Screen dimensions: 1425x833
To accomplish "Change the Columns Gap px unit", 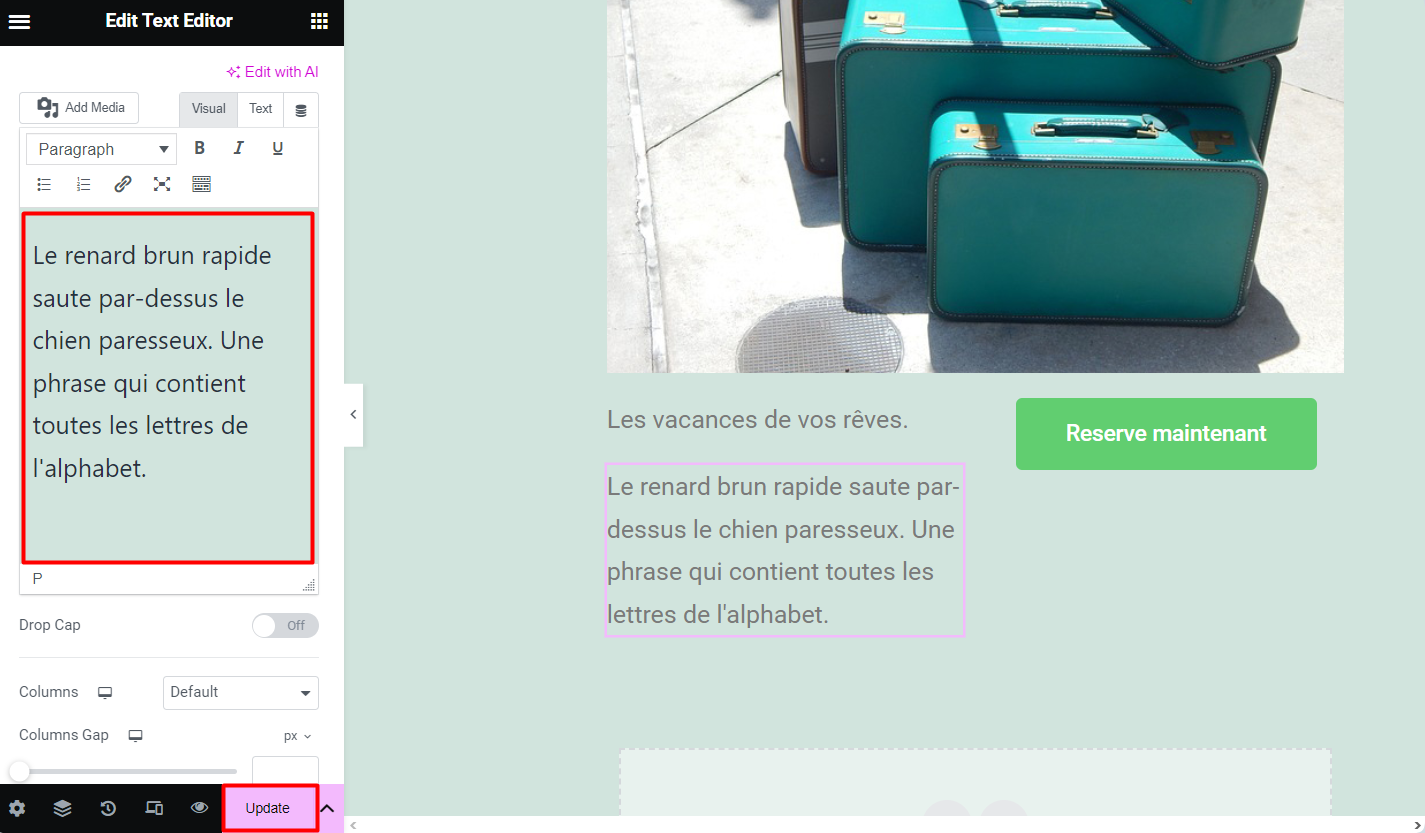I will [x=298, y=736].
